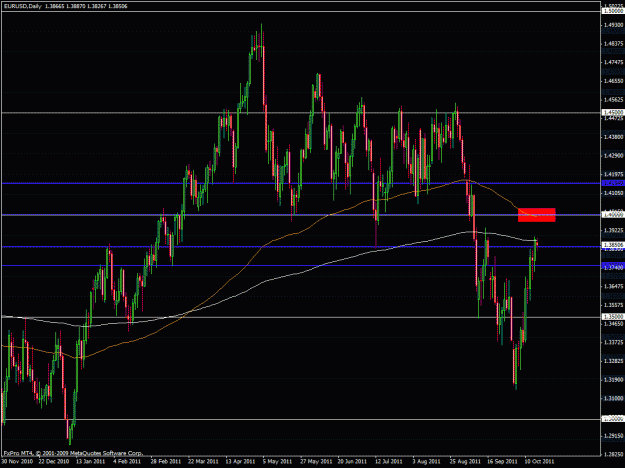
Task: Click the 27 May 2011 date label
Action: (x=315, y=461)
